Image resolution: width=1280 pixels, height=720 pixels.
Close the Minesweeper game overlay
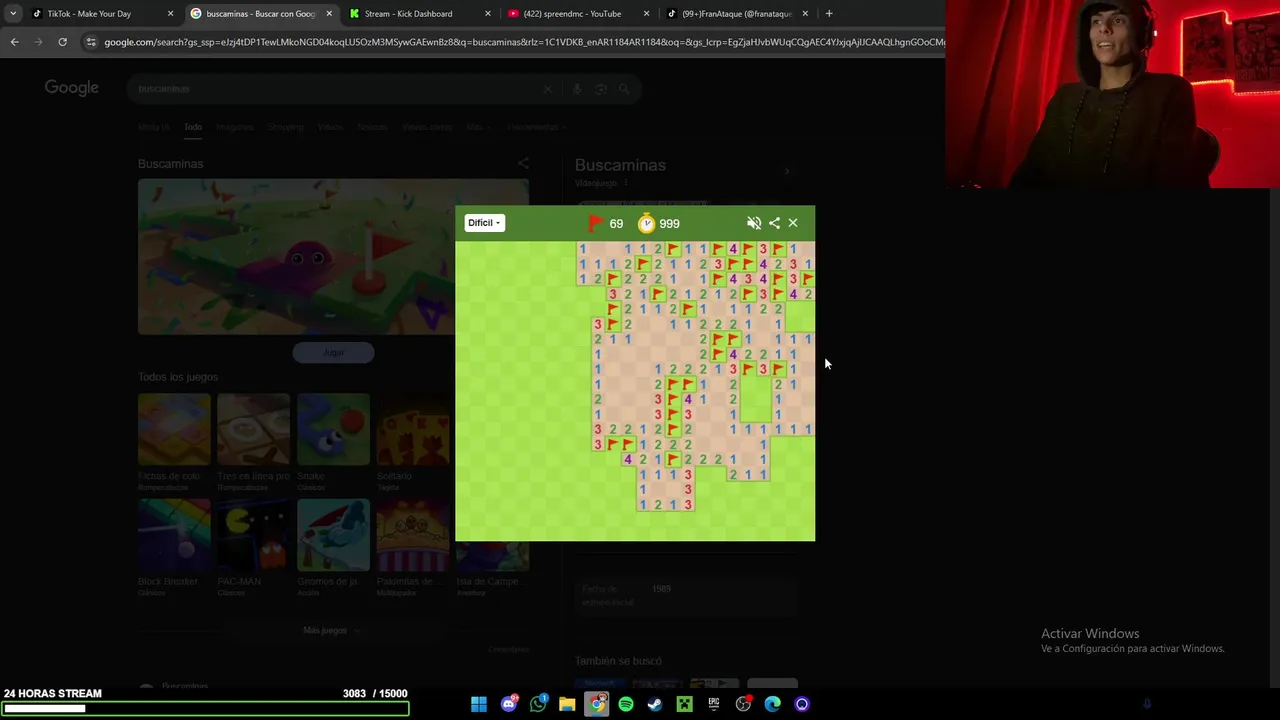click(x=793, y=223)
